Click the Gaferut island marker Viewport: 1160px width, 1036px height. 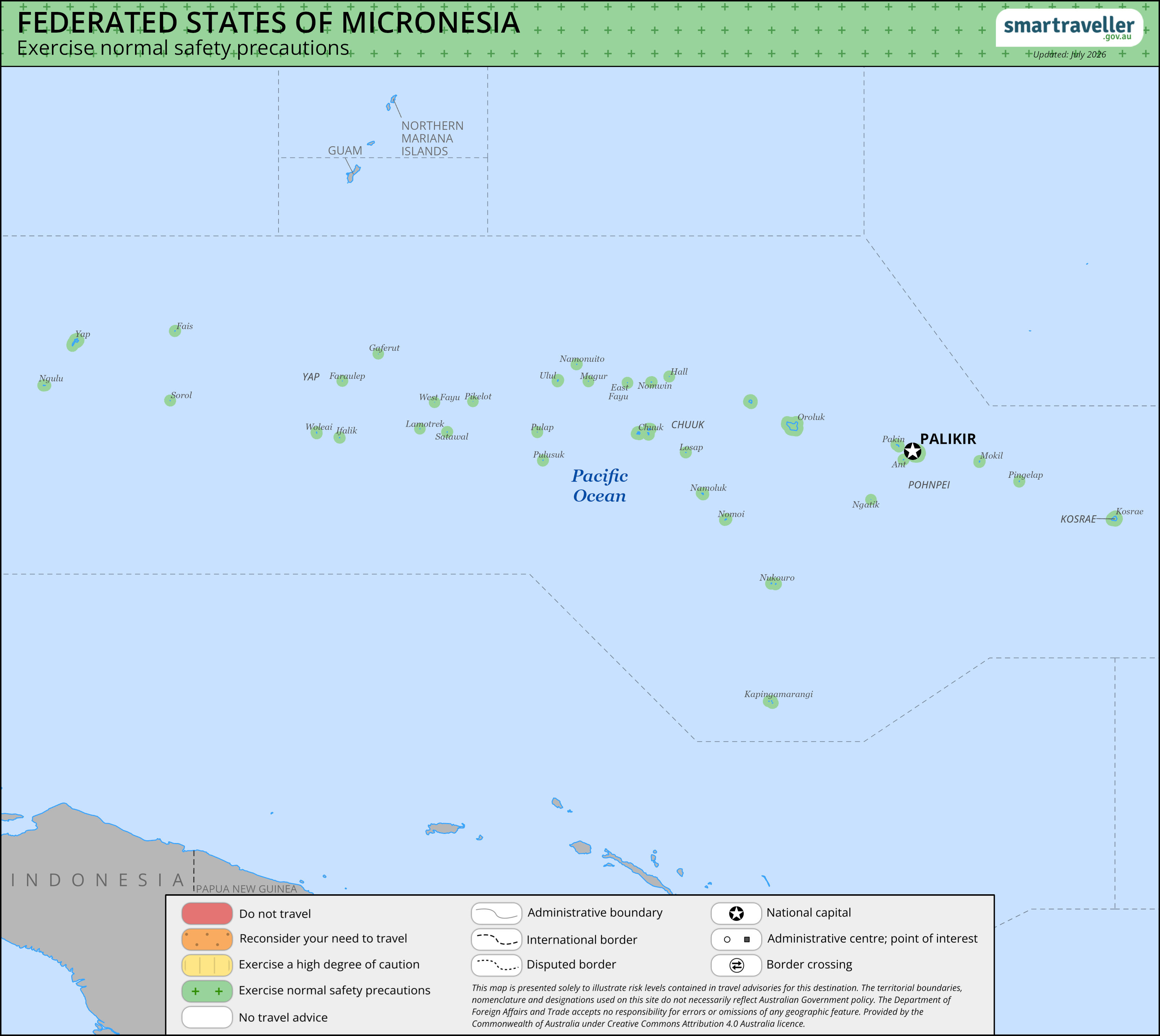pos(378,354)
